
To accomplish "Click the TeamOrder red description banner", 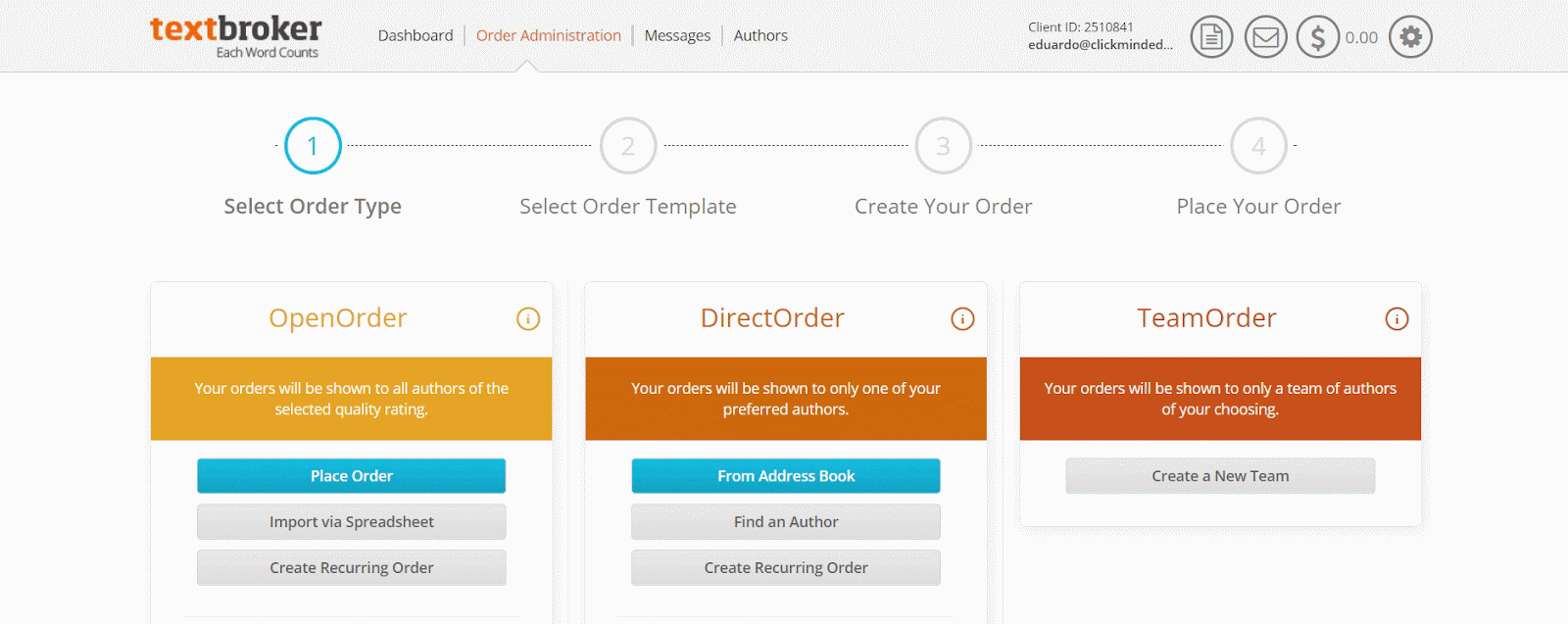I will coord(1220,399).
